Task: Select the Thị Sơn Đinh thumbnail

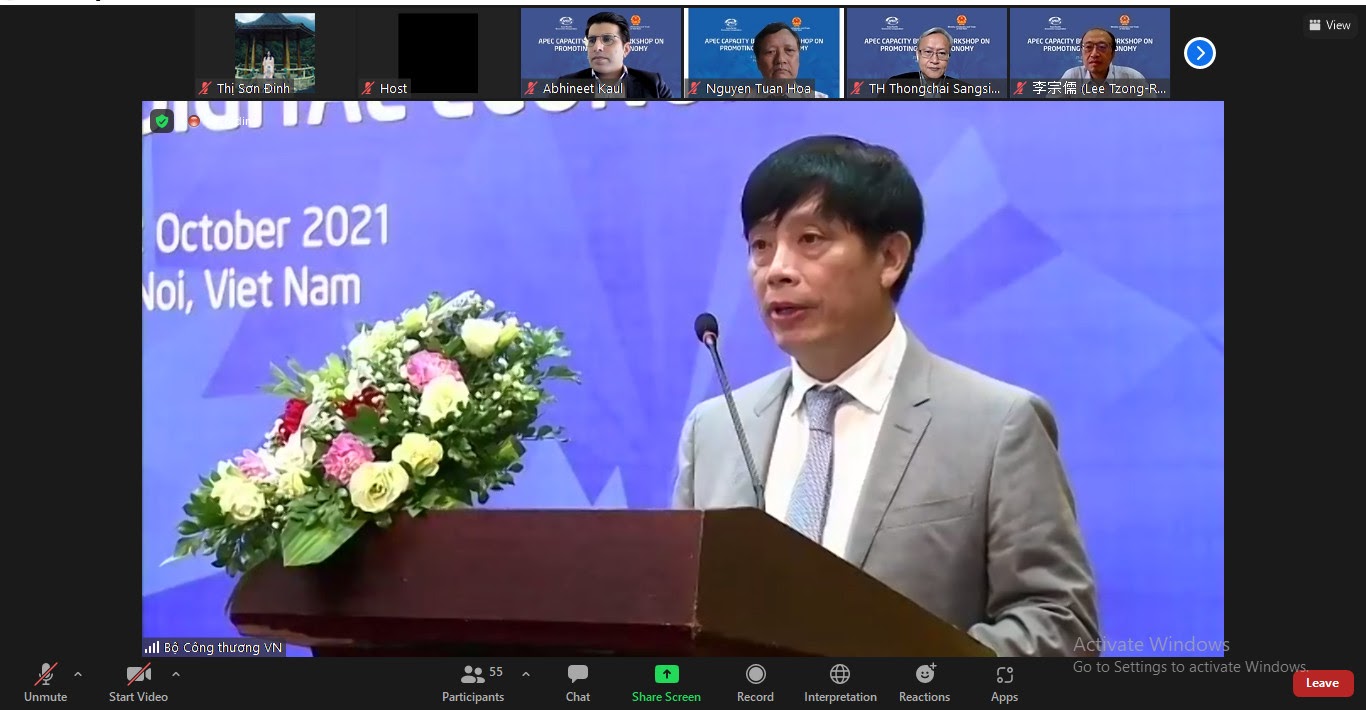Action: coord(274,52)
